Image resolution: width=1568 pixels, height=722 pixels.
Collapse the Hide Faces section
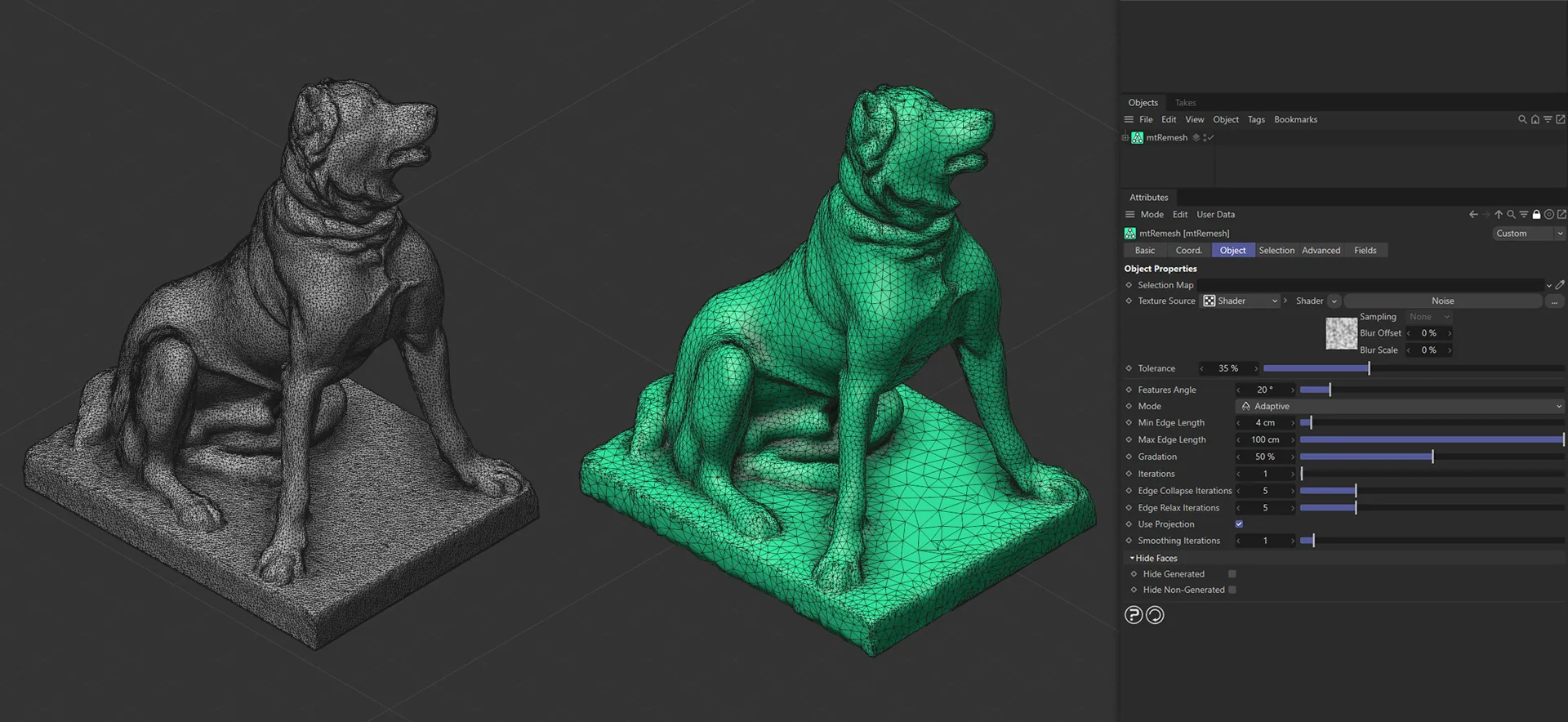click(x=1133, y=559)
